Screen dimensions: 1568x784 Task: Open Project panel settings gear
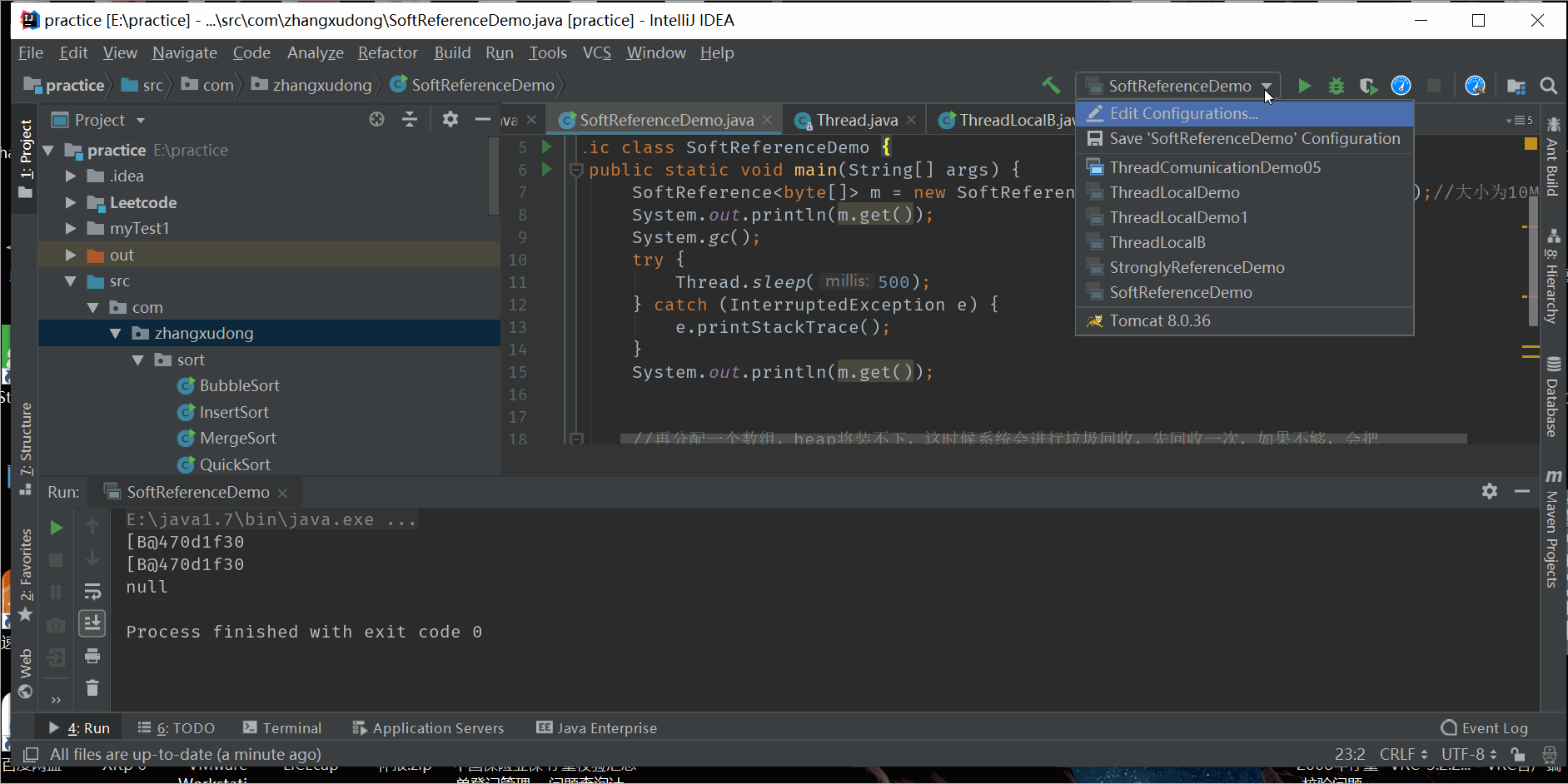pos(450,119)
